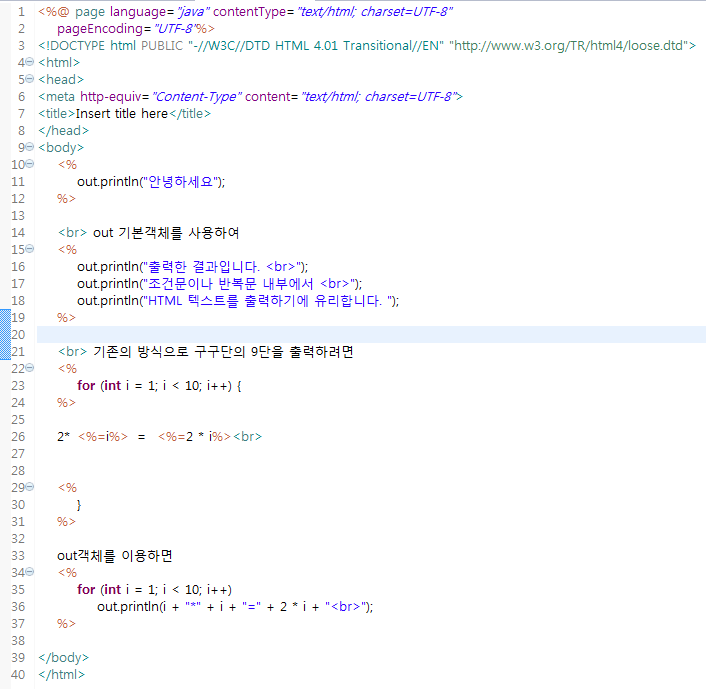The image size is (706, 689).
Task: Click line number 13 in the gutter
Action: (x=18, y=216)
